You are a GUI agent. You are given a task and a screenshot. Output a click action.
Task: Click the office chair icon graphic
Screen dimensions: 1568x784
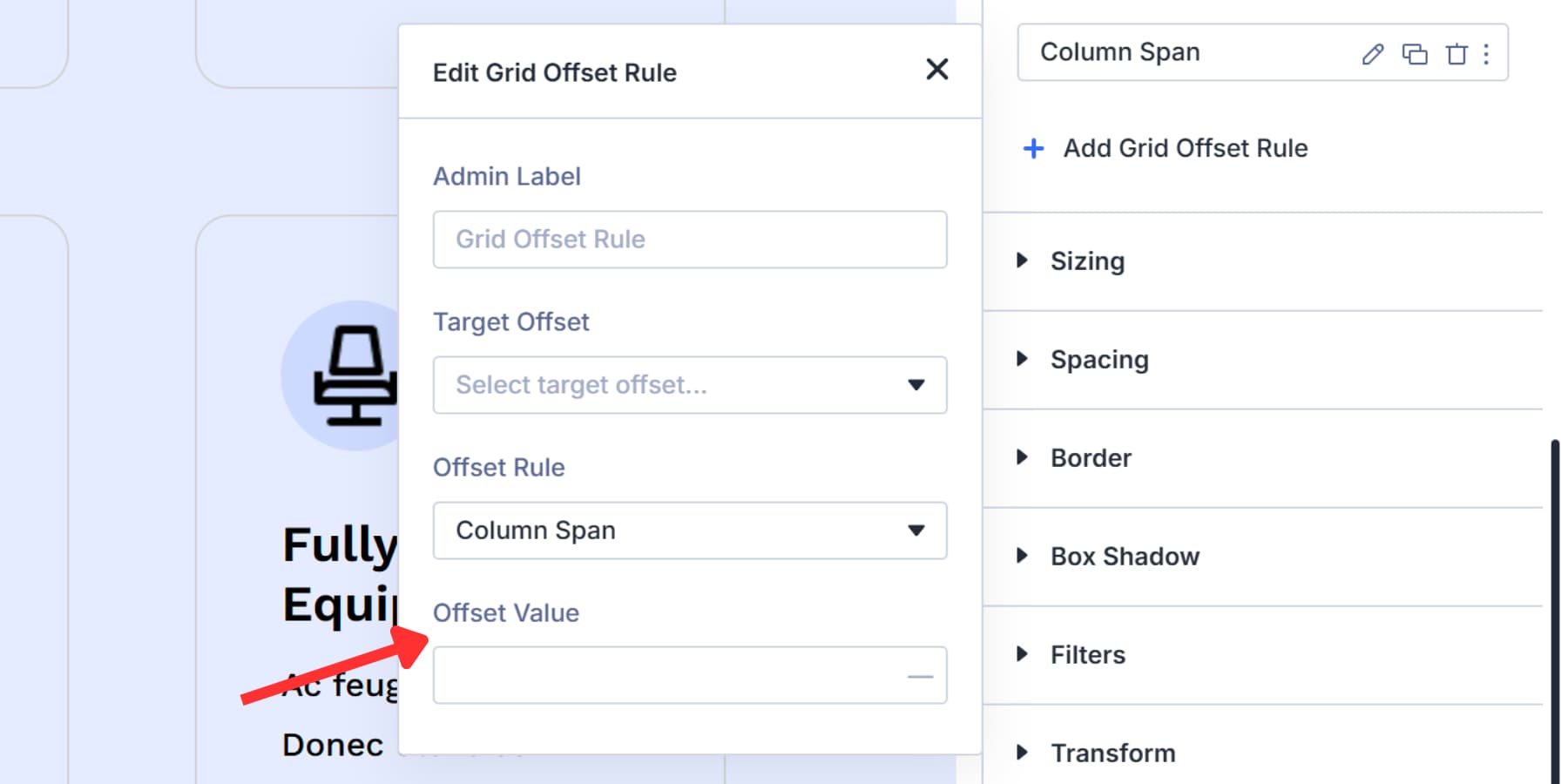point(355,376)
